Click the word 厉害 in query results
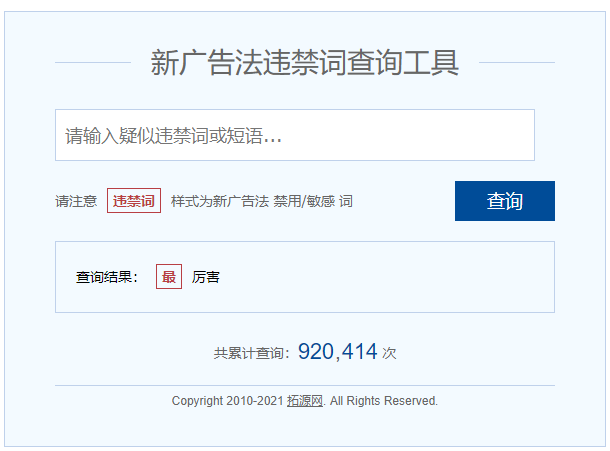Image resolution: width=610 pixels, height=451 pixels. [x=206, y=277]
